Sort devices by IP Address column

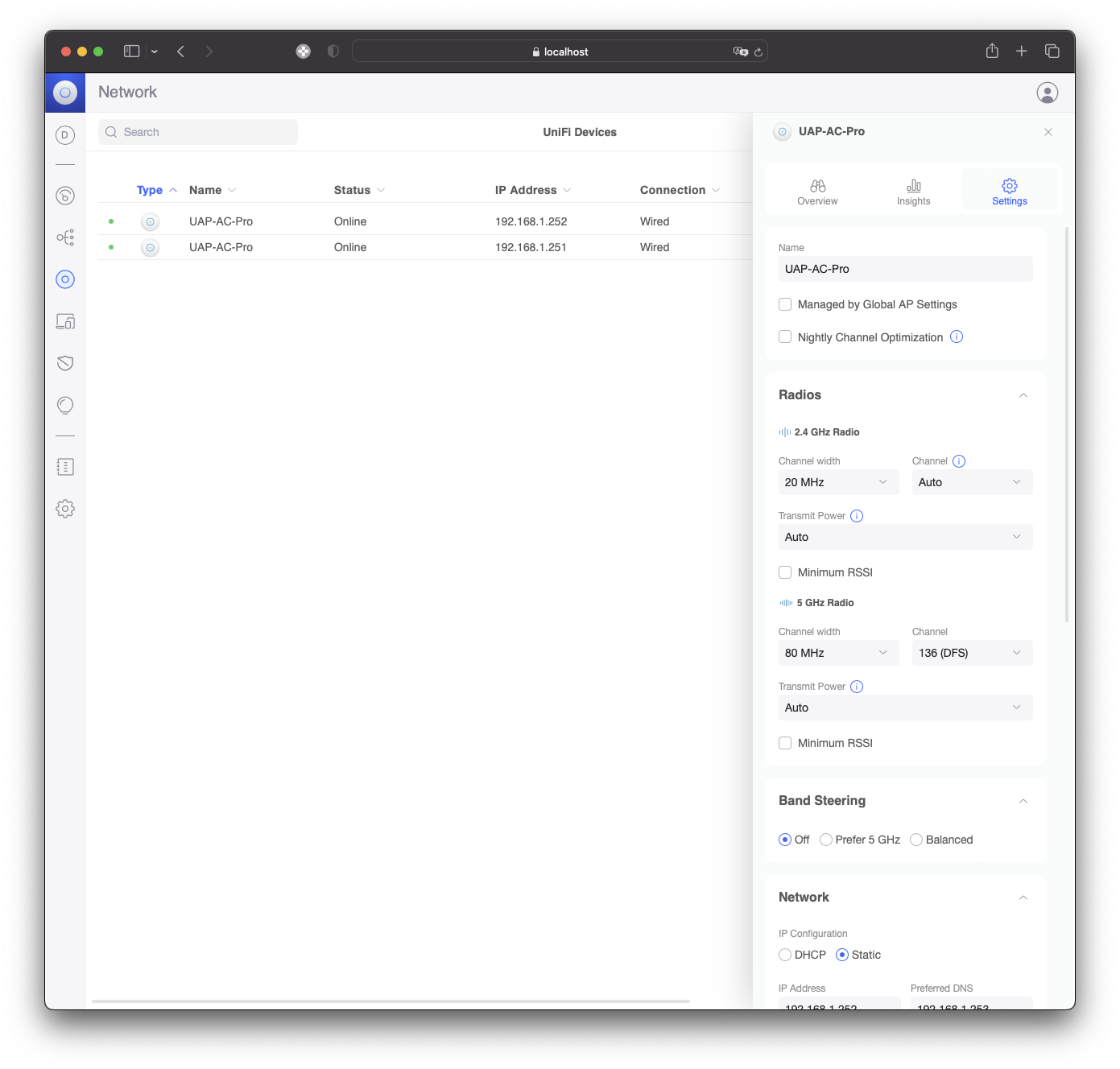pos(533,190)
